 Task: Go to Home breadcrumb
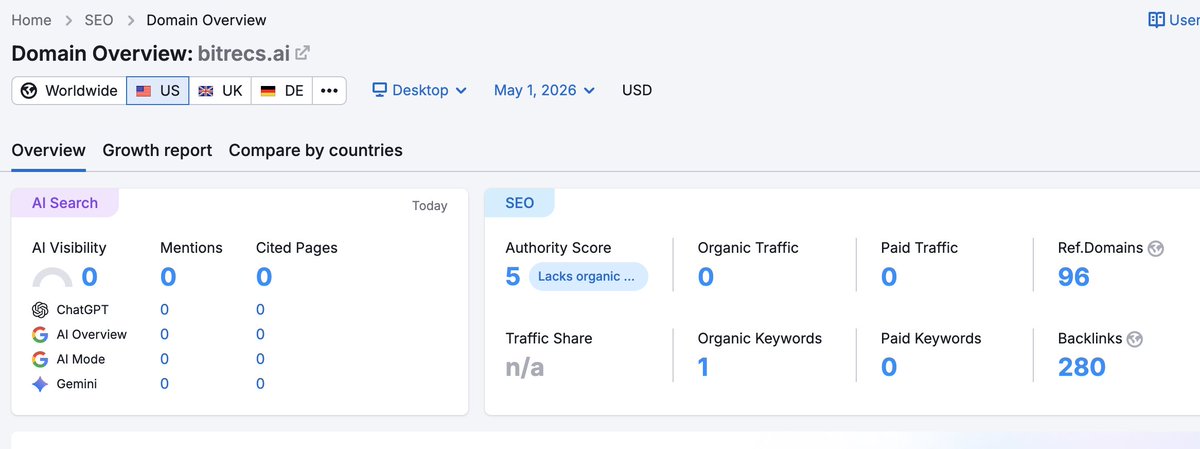(31, 20)
